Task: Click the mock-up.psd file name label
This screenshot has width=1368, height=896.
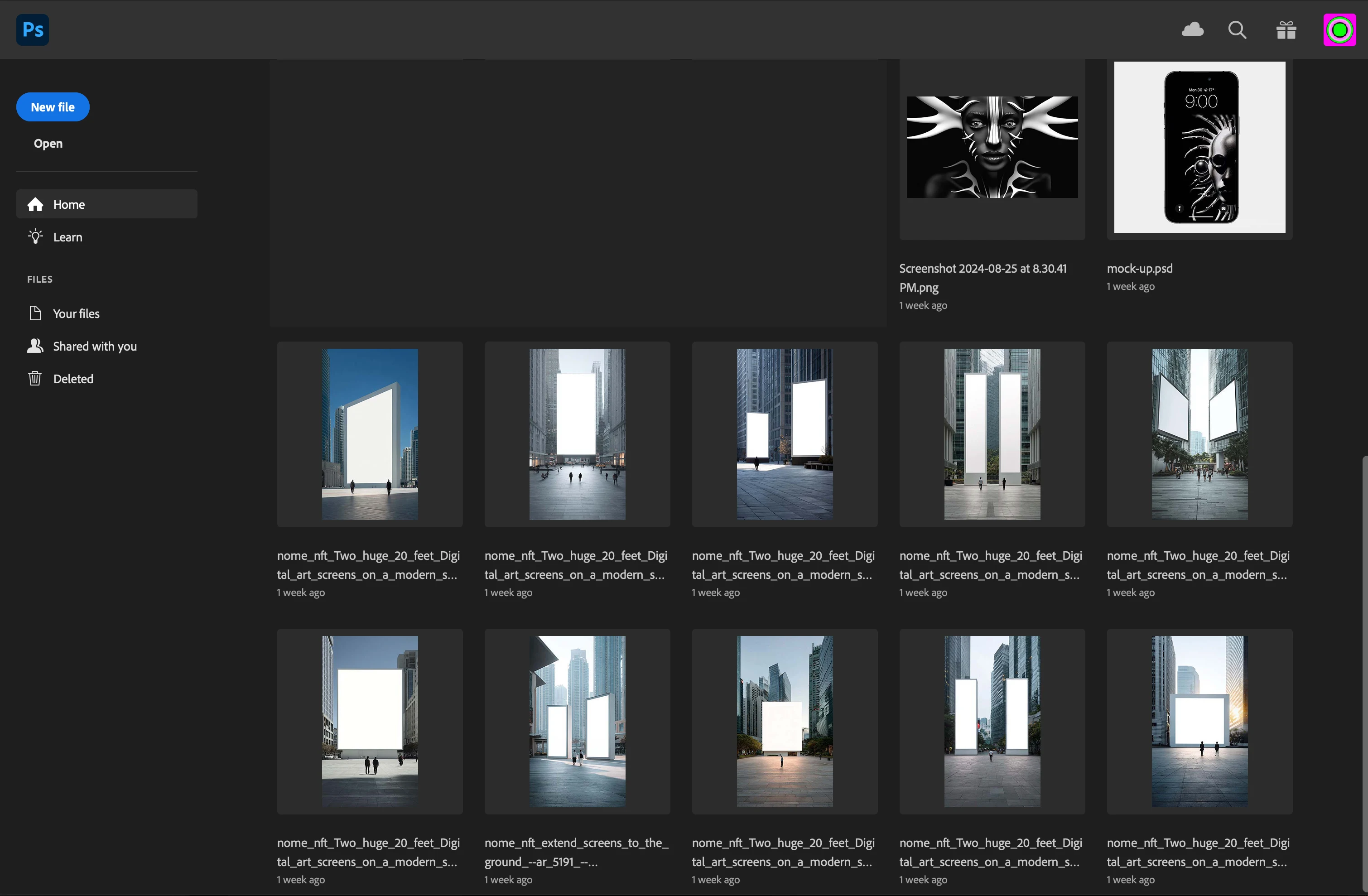Action: point(1139,269)
